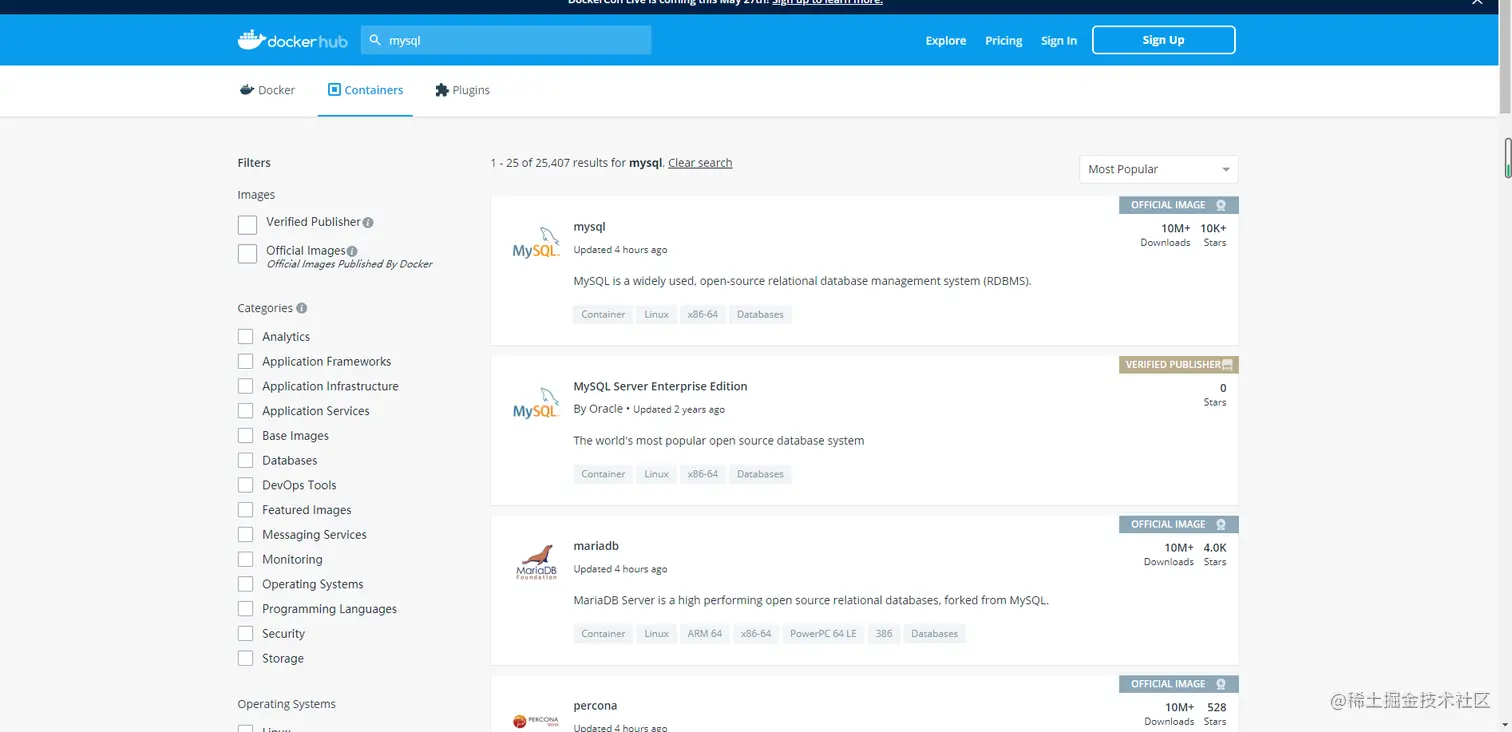Check the Monitoring category
This screenshot has height=732, width=1512.
245,559
